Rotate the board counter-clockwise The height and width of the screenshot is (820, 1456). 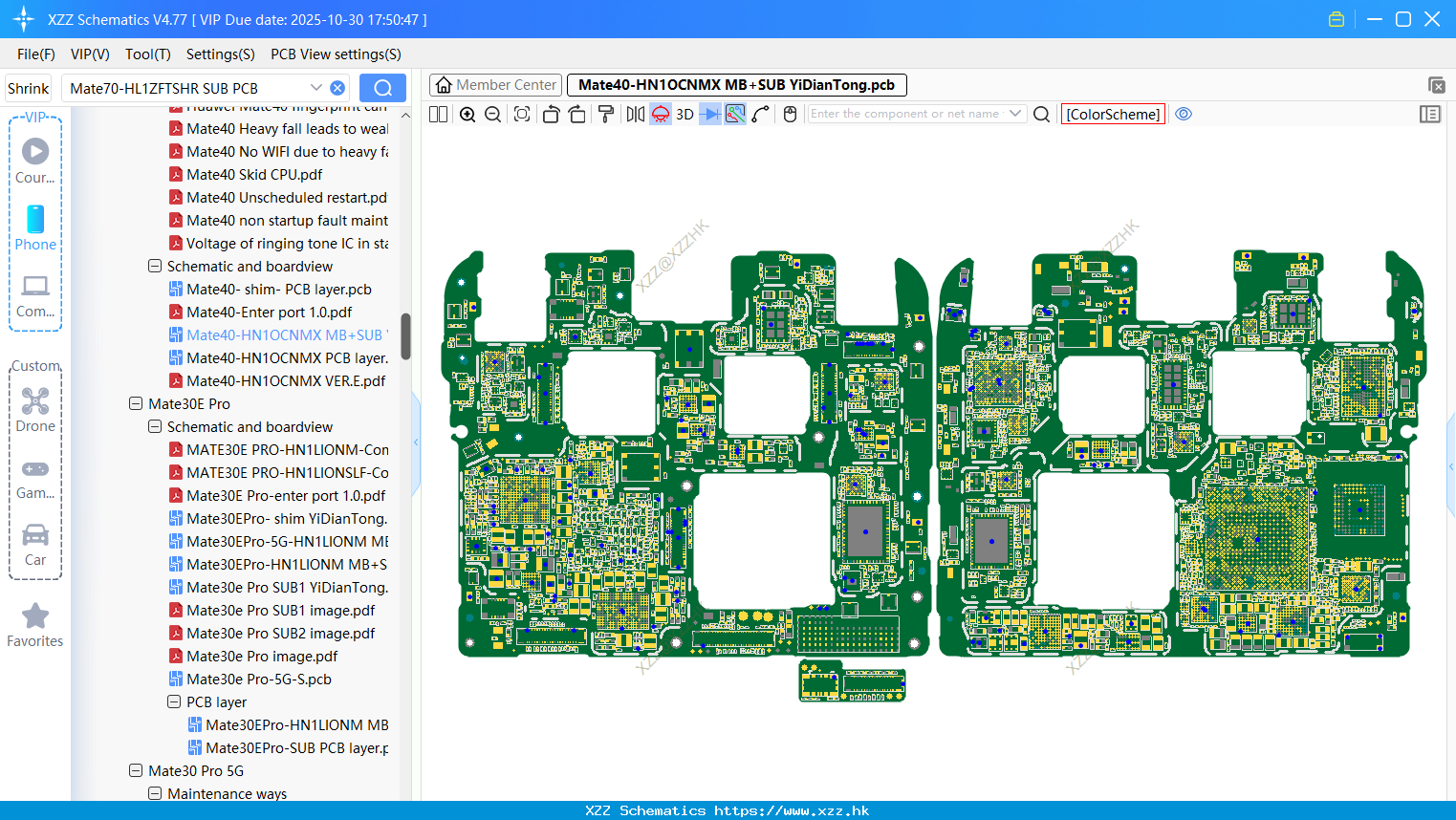[551, 114]
